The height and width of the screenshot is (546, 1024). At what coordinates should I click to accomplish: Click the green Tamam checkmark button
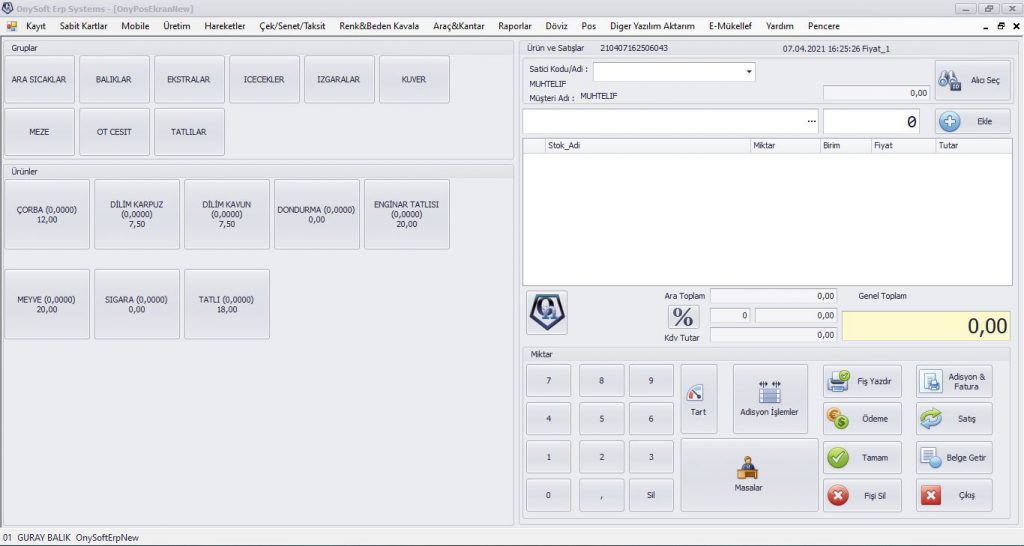tap(862, 458)
